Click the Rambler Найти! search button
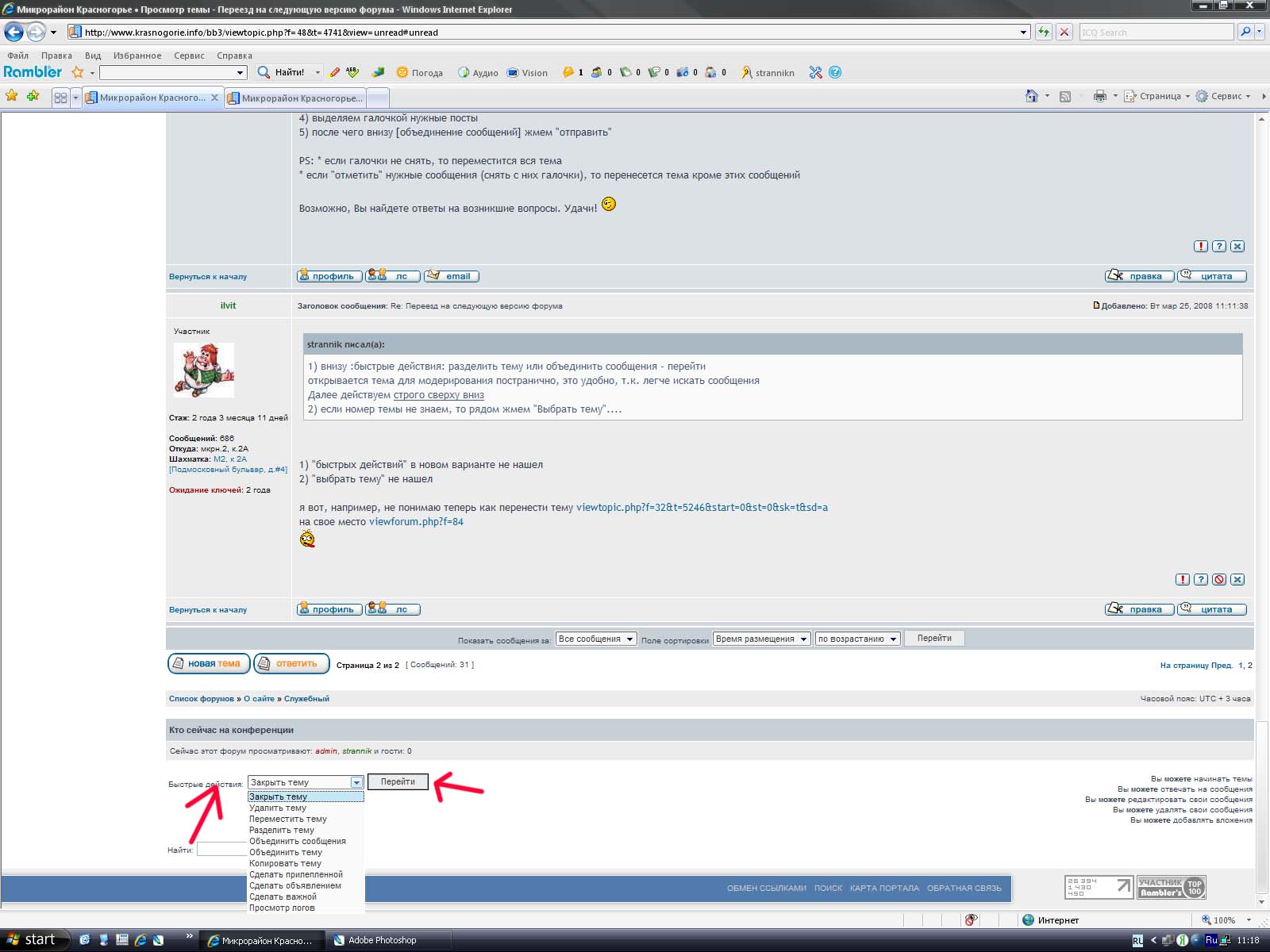 click(x=281, y=72)
